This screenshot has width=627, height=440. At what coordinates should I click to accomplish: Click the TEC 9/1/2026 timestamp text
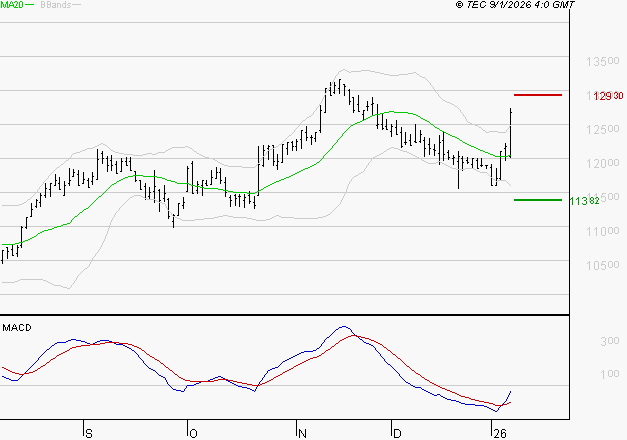click(515, 5)
